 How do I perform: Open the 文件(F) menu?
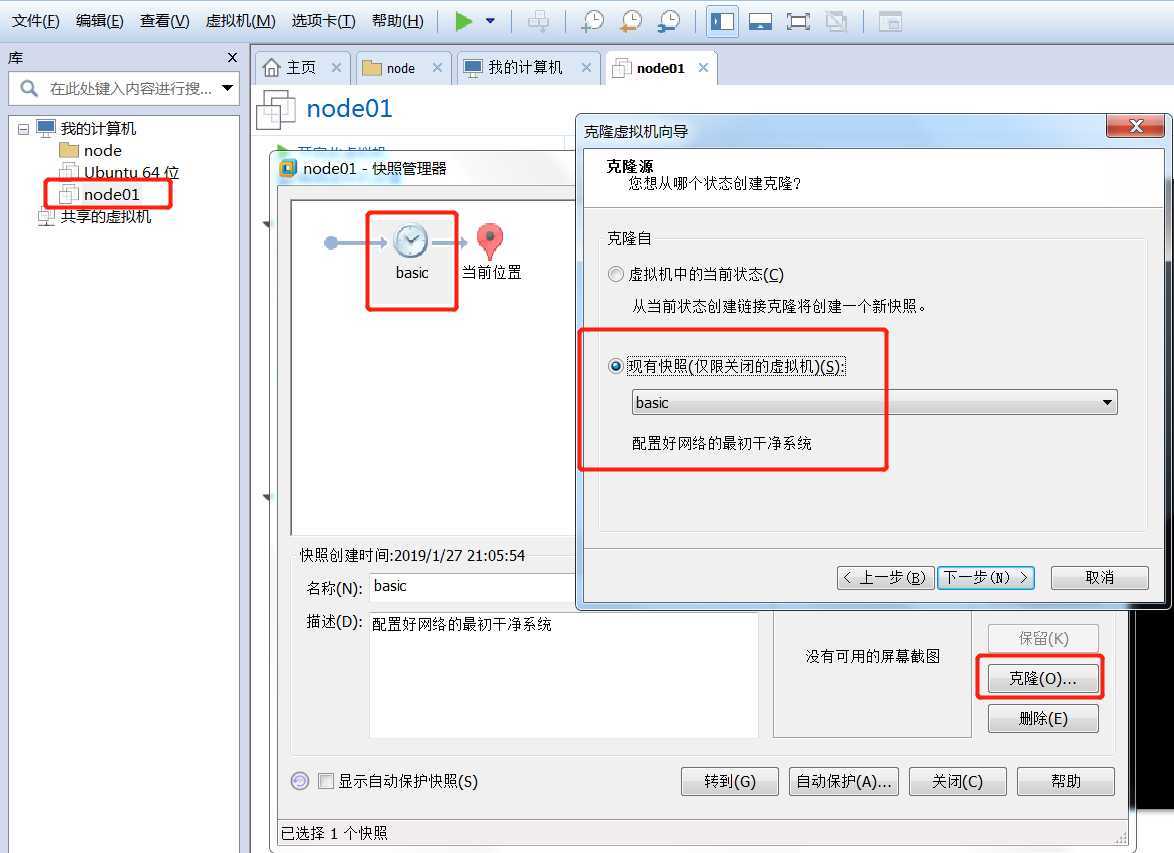pos(35,21)
